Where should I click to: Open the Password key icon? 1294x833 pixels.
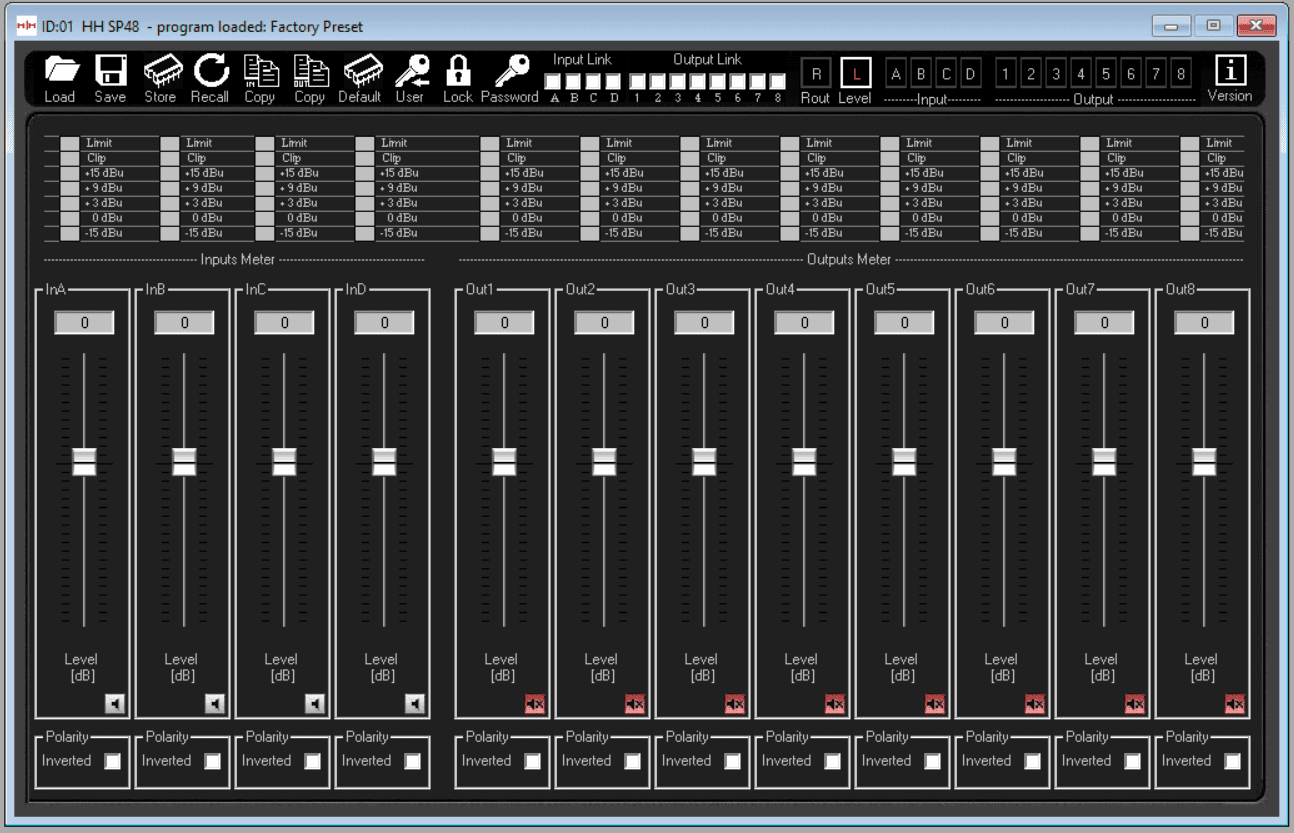(x=511, y=72)
